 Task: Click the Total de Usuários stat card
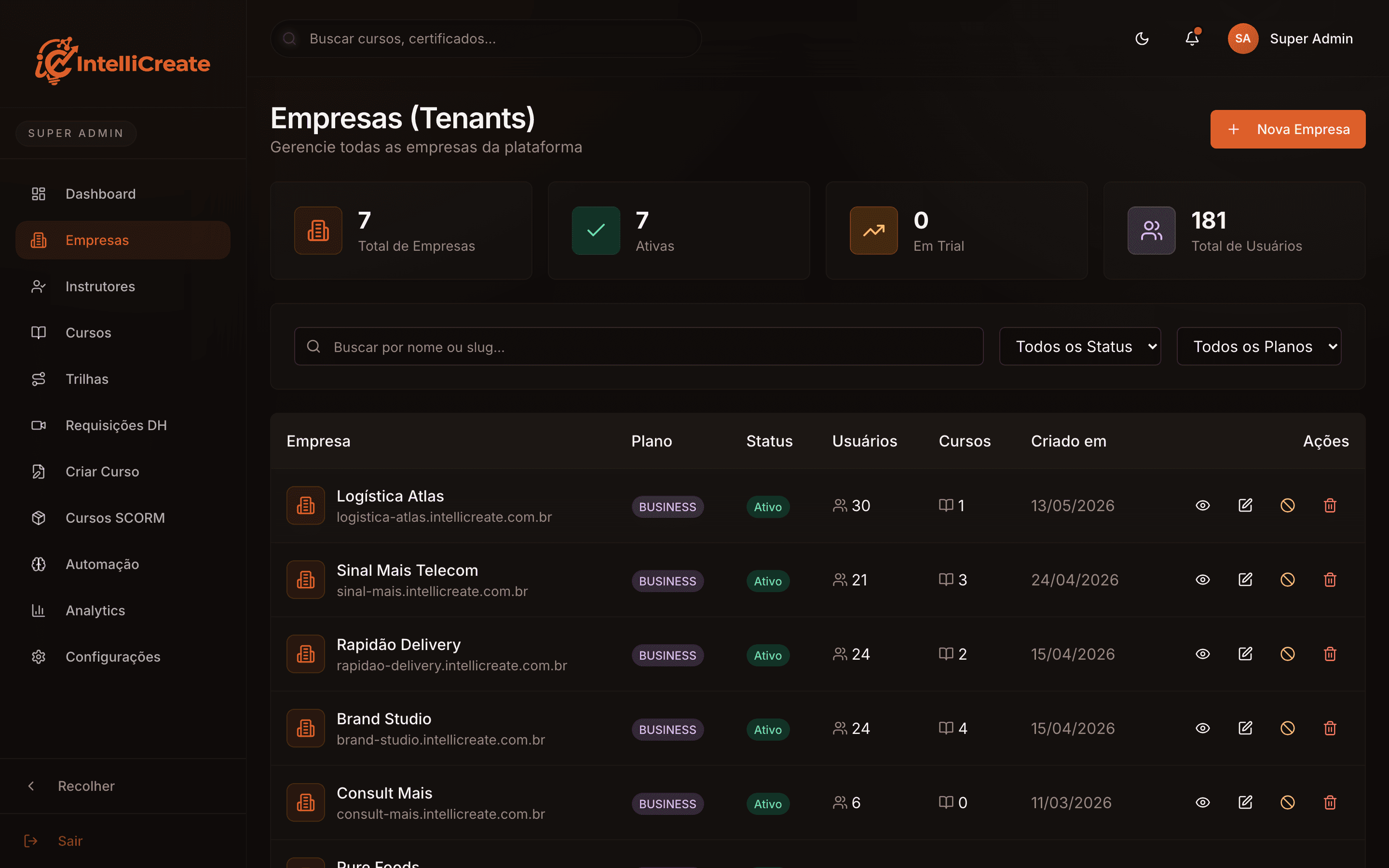1234,231
